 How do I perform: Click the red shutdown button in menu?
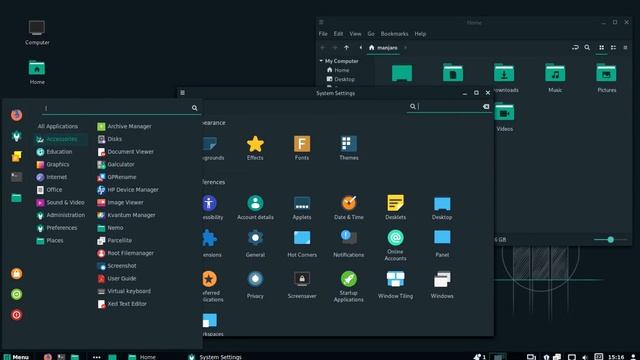(x=16, y=315)
